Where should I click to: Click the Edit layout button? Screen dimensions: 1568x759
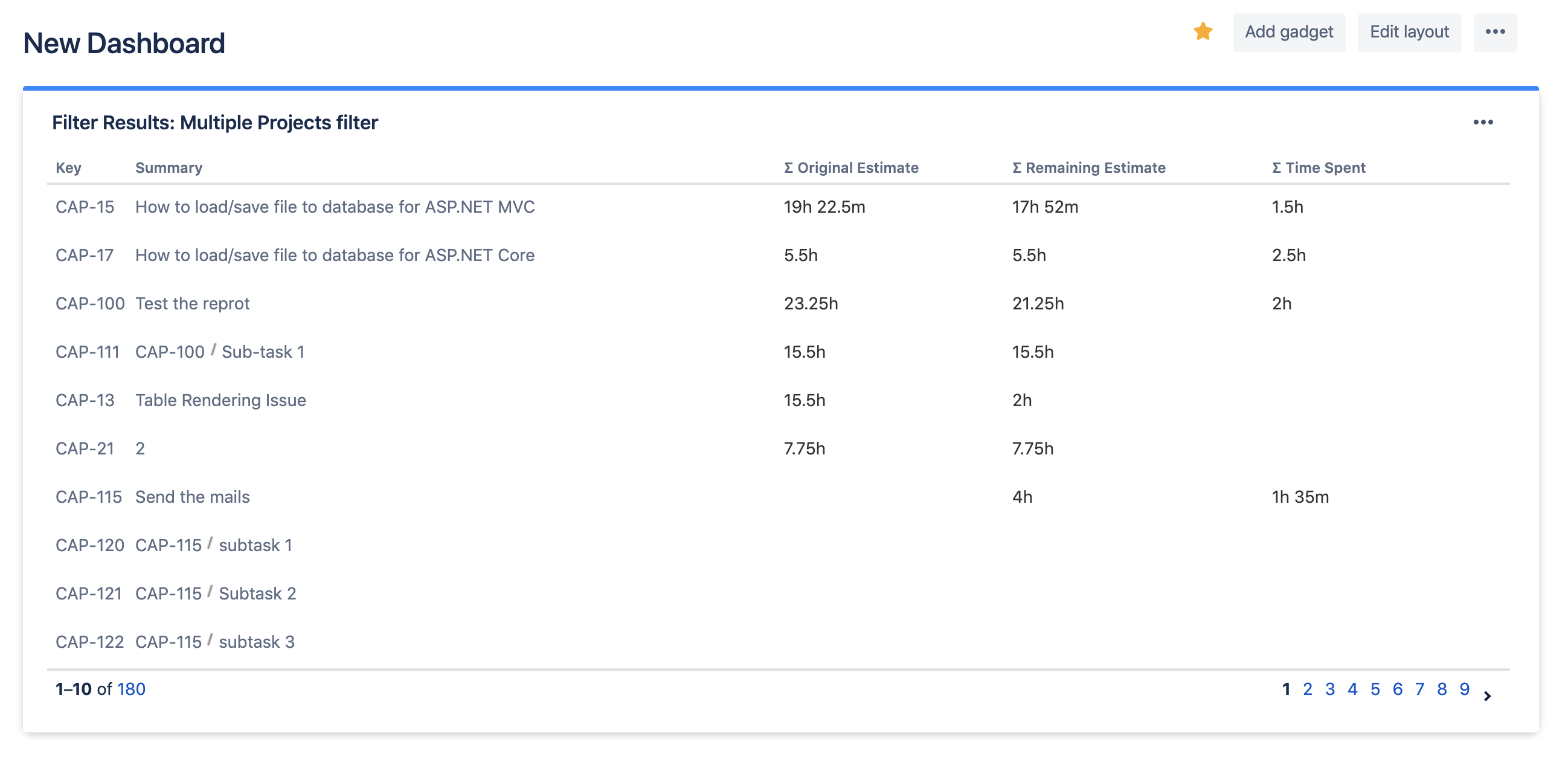point(1409,32)
